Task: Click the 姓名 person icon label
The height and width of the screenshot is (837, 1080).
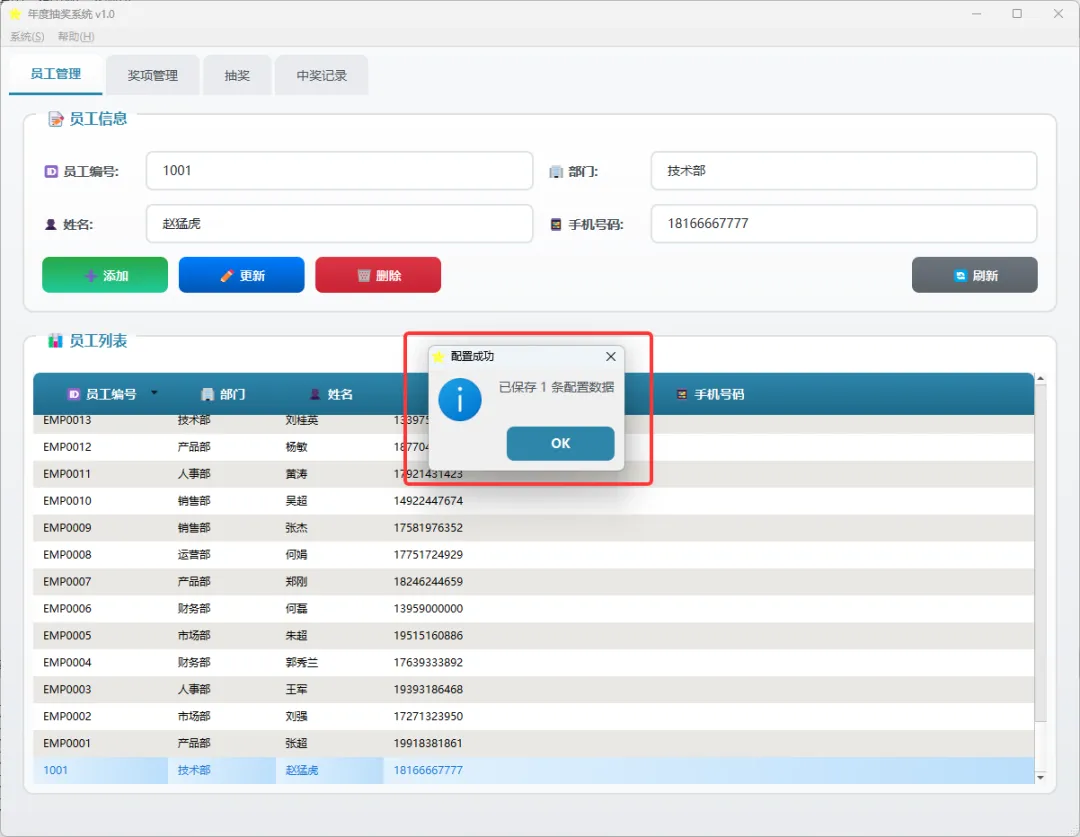Action: tap(50, 225)
